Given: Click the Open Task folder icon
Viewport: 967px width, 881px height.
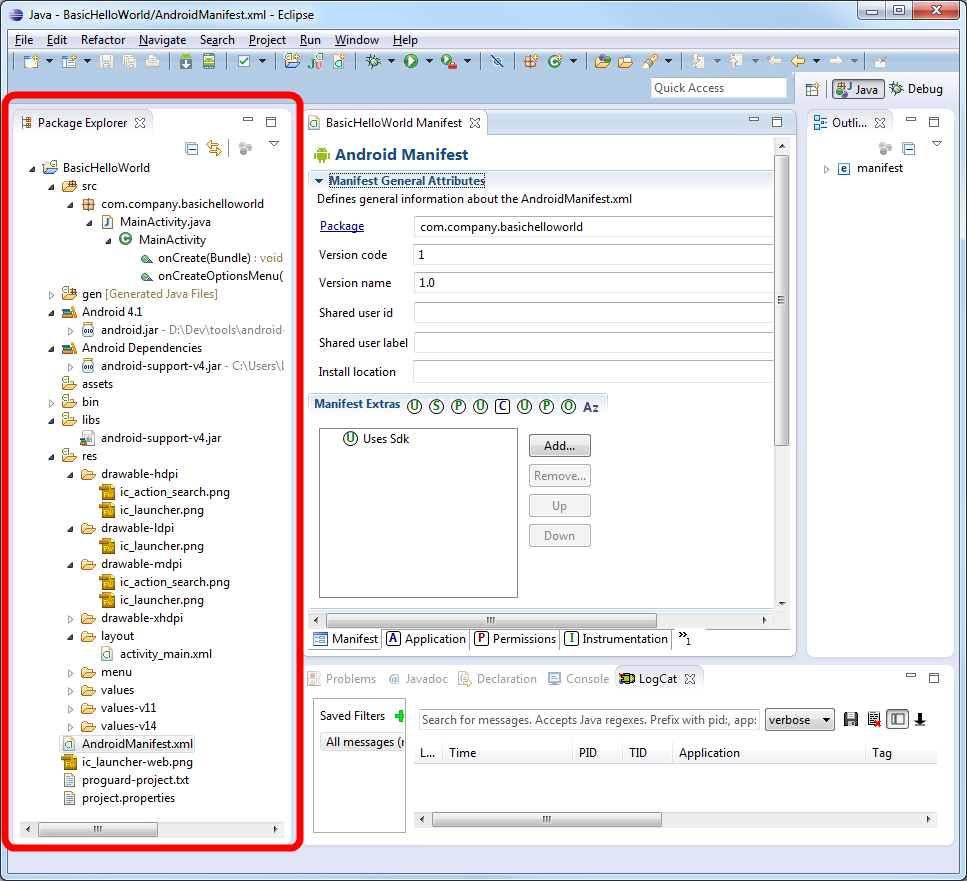Looking at the screenshot, I should pos(625,61).
